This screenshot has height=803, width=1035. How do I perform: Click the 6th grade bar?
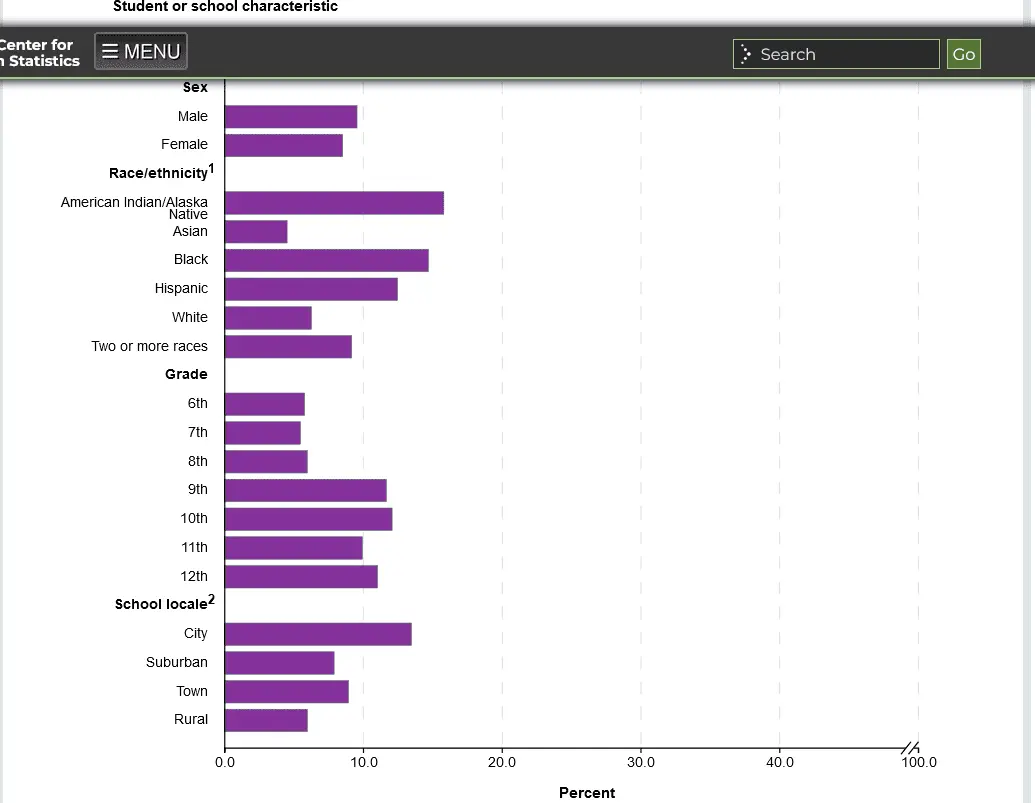[x=264, y=404]
